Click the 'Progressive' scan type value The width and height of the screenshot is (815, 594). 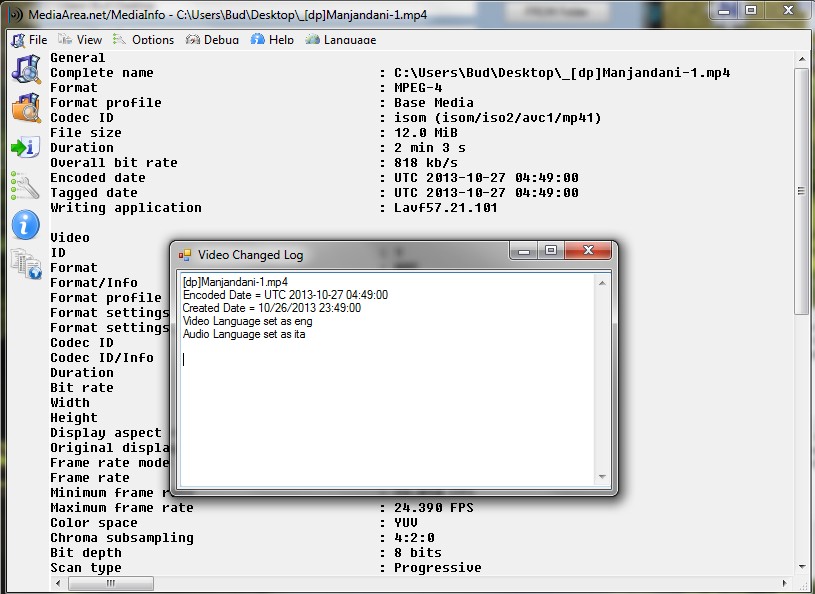(x=438, y=567)
